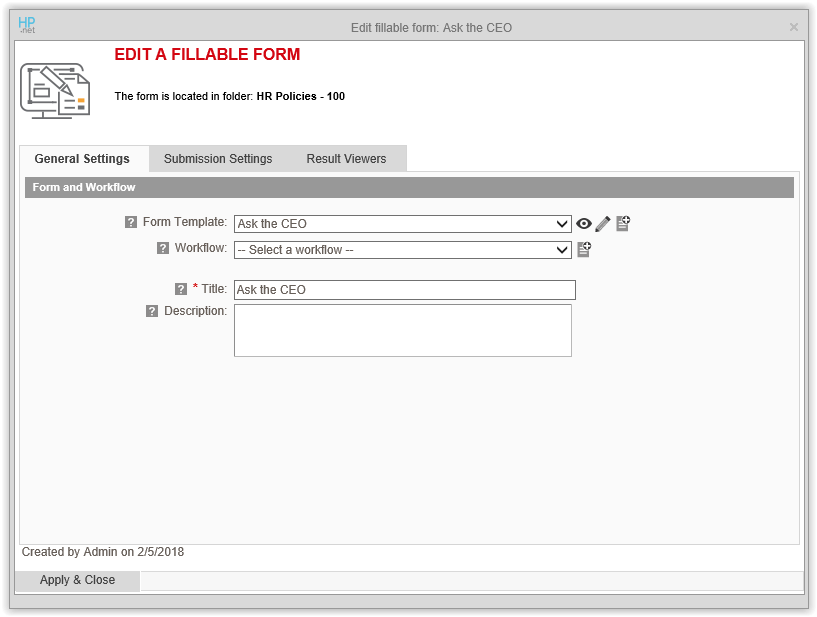Expand the Form Template dropdown
The width and height of the screenshot is (817, 617).
[403, 224]
